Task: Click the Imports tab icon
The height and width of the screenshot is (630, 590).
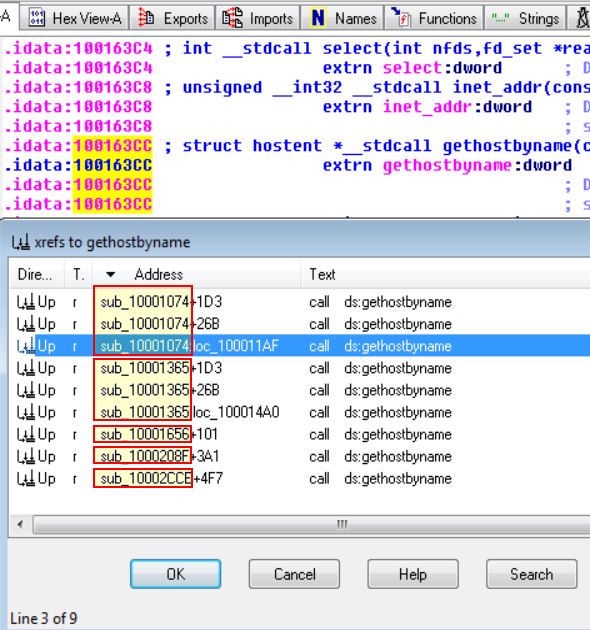Action: tap(233, 18)
